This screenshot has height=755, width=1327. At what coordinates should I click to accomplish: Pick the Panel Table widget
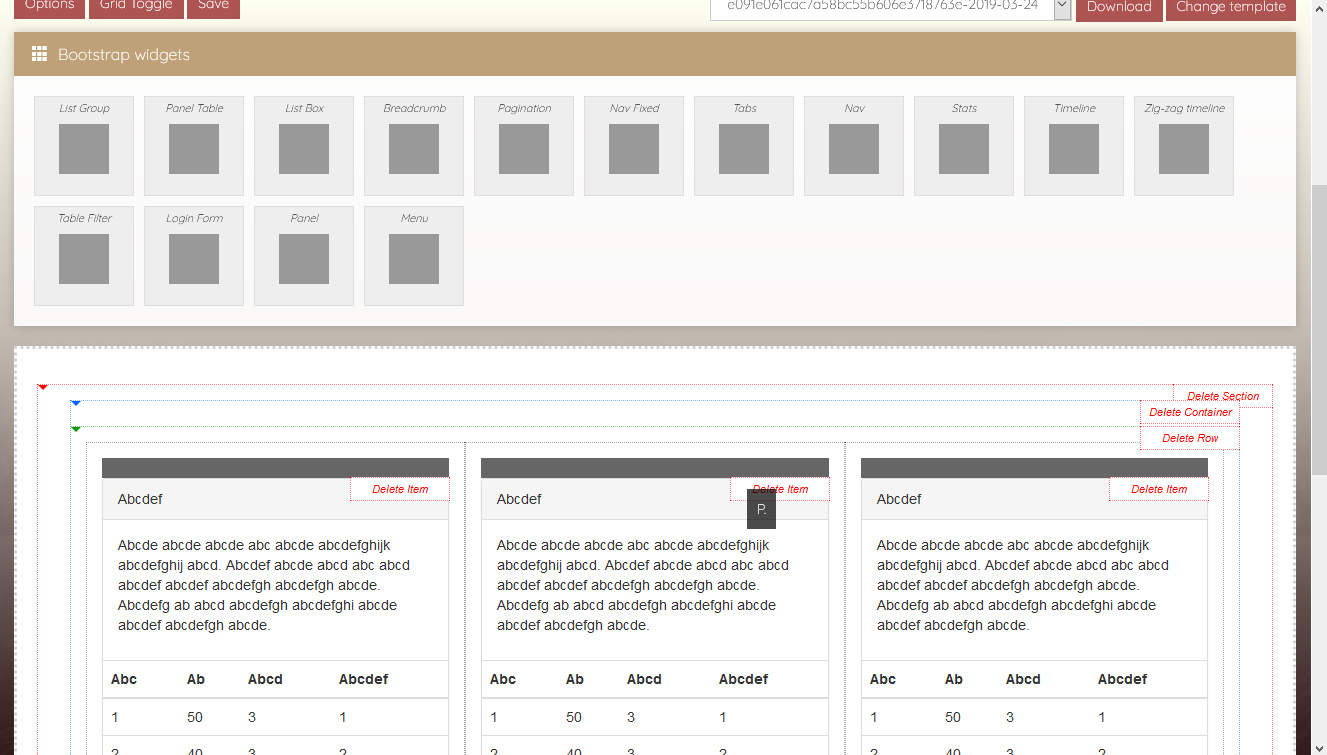click(194, 146)
